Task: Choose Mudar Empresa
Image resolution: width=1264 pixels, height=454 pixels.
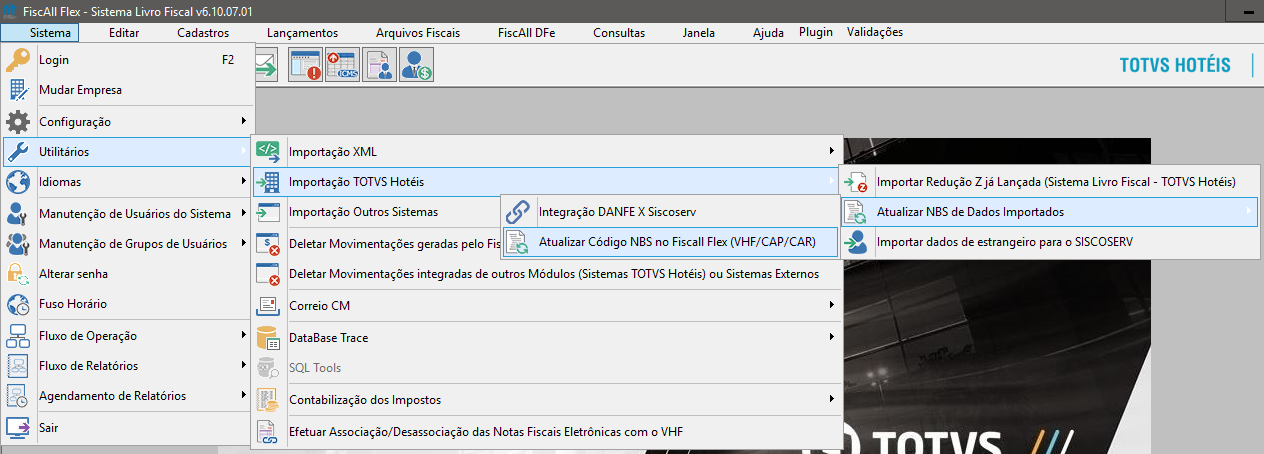Action: coord(126,90)
